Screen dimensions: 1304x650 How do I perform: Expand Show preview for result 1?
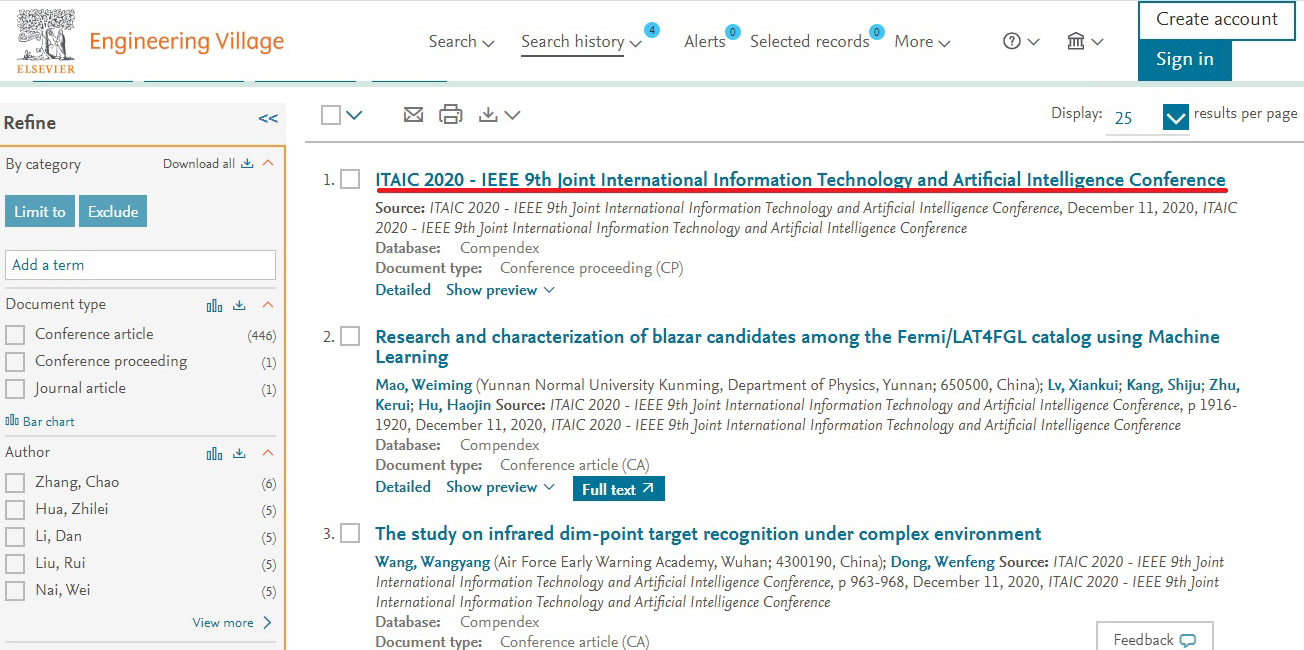point(500,290)
